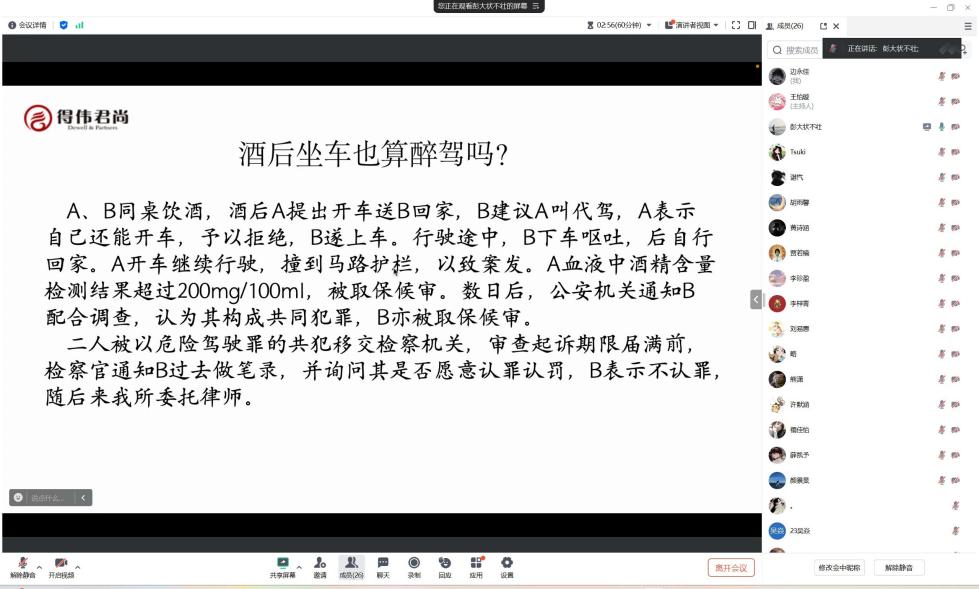Start 录制 recording
This screenshot has width=979, height=589.
point(414,567)
